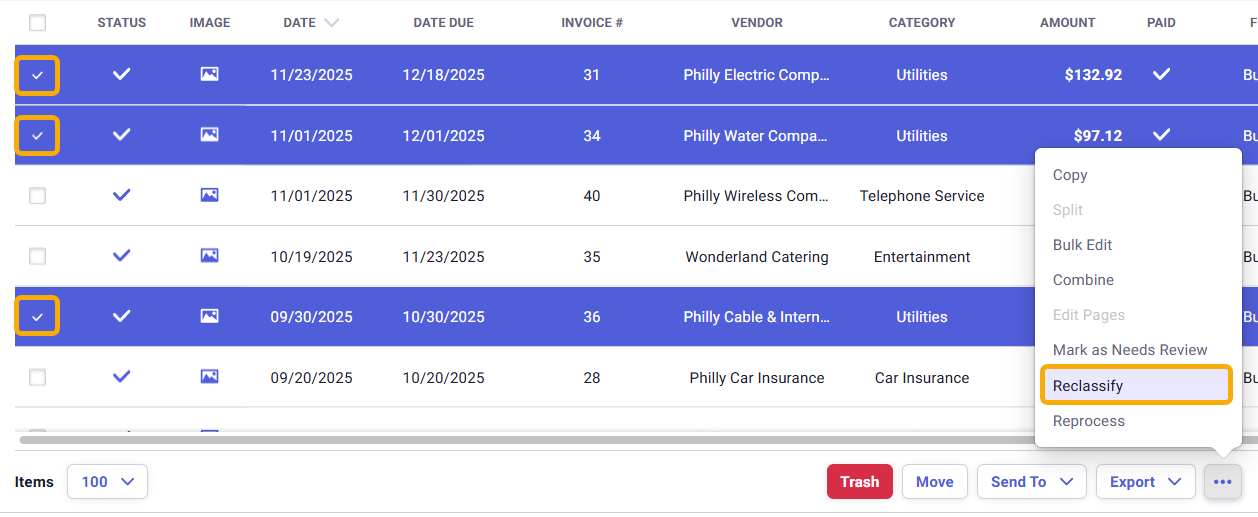
Task: Select the Philly Wireless row checkbox
Action: click(37, 196)
